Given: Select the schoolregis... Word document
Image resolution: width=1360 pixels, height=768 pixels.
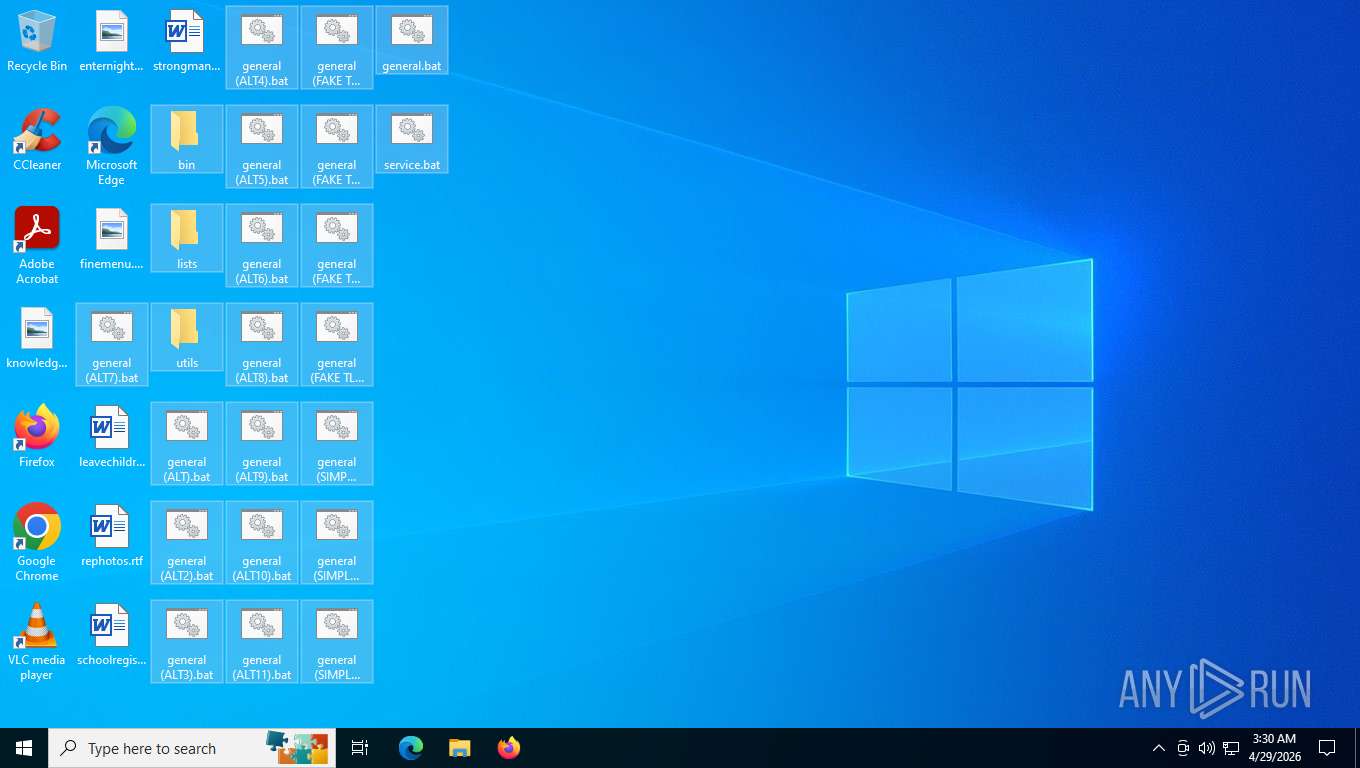Looking at the screenshot, I should click(112, 635).
